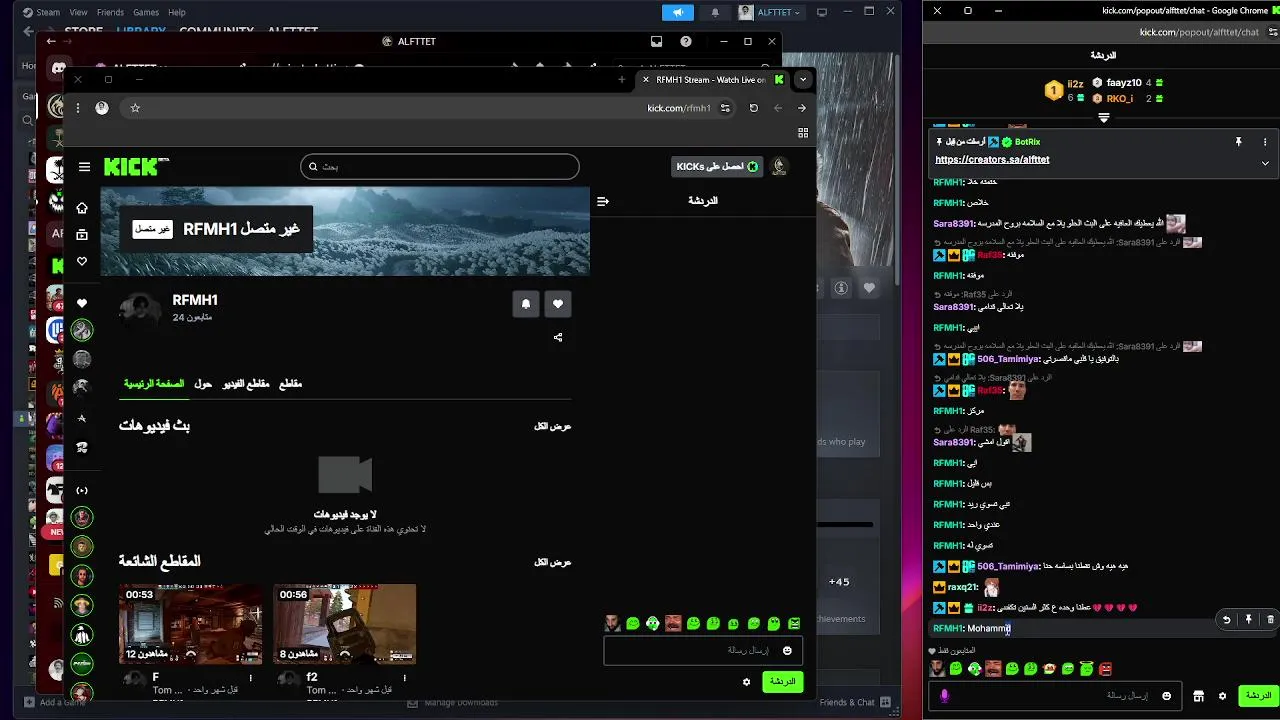Insert the red angry emote in popout chat
Viewport: 1280px width, 720px height.
tap(1105, 668)
